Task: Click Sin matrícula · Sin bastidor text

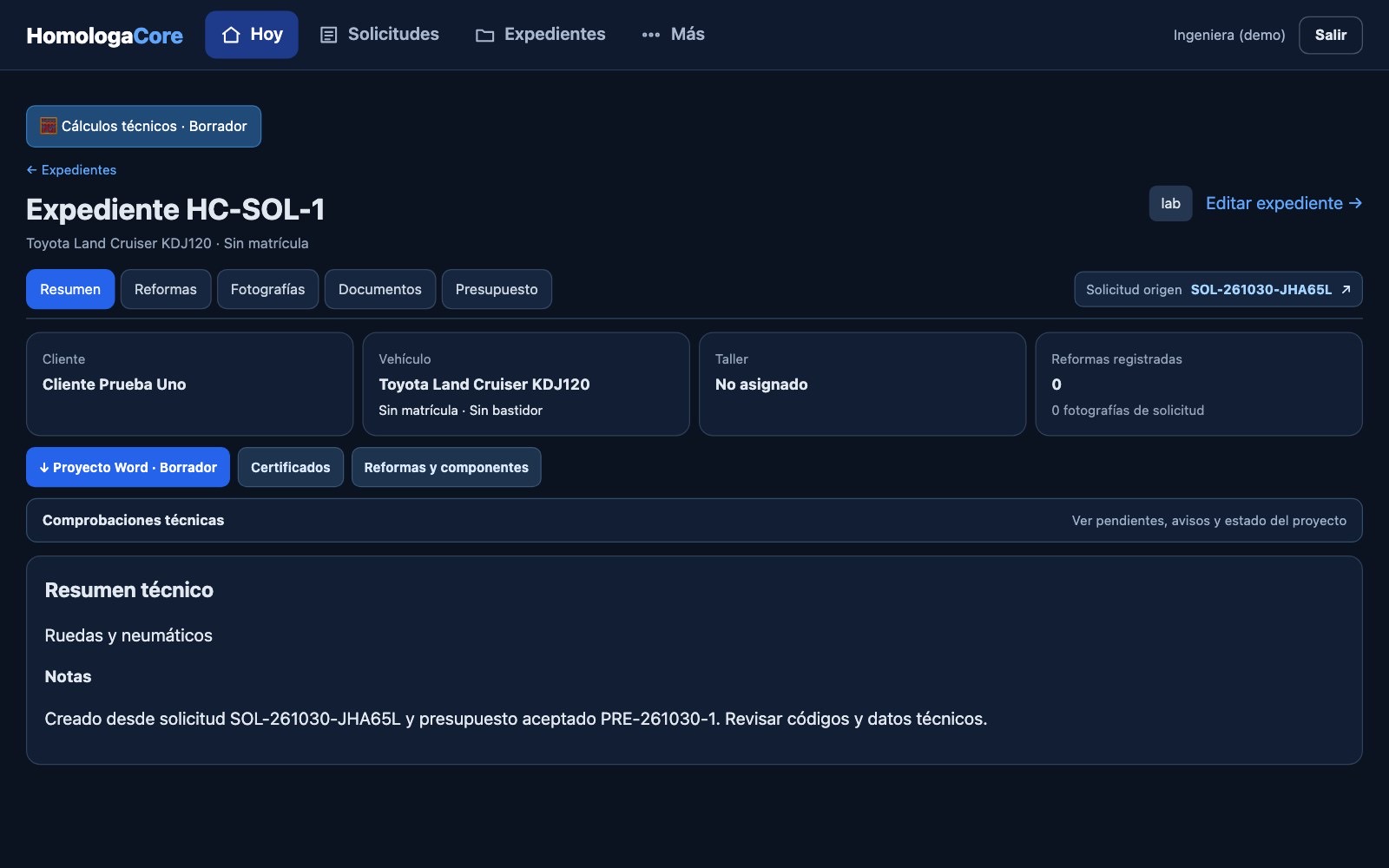Action: [460, 411]
